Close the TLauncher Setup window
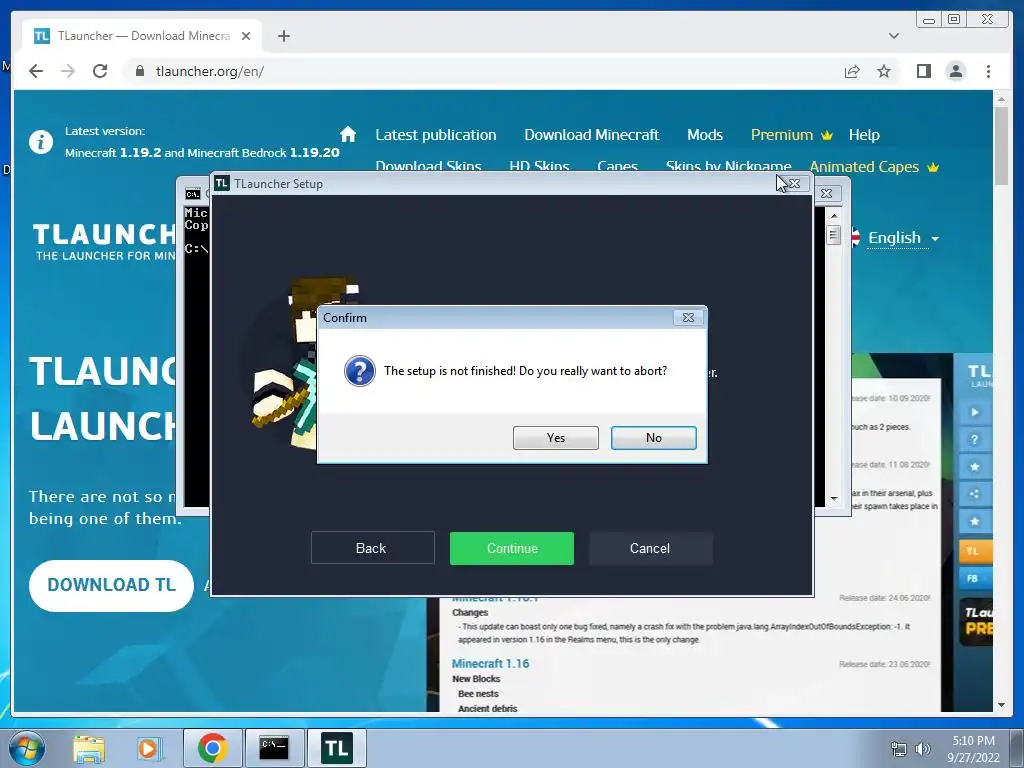 [x=794, y=184]
